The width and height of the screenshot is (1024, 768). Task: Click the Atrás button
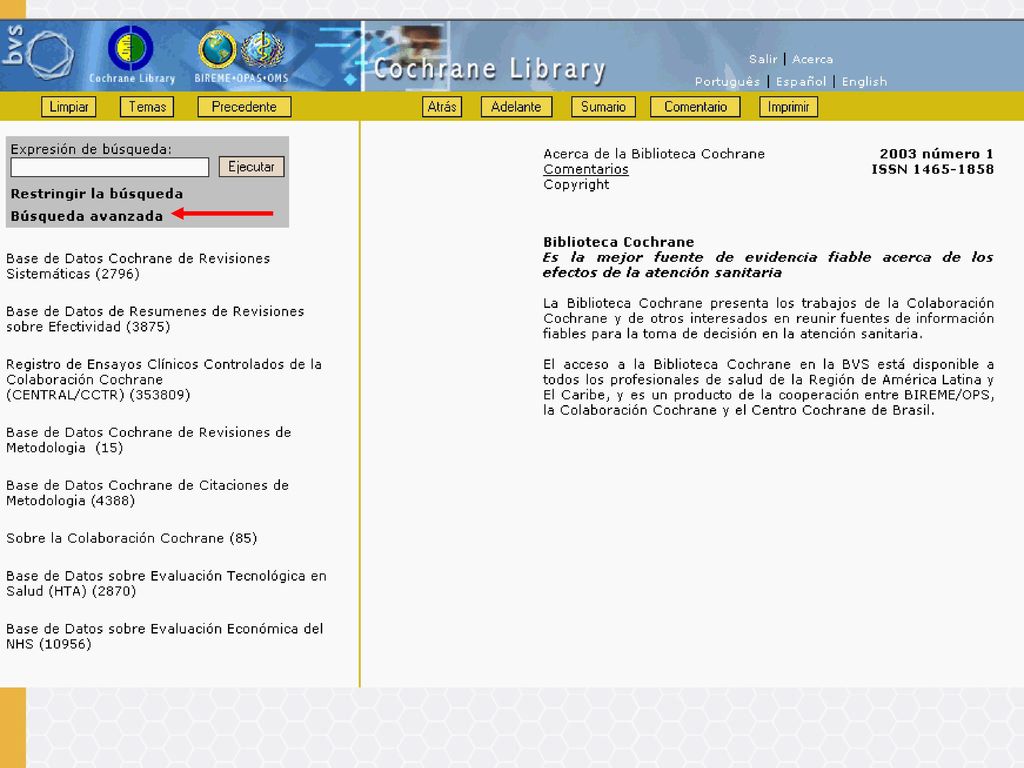pos(442,106)
